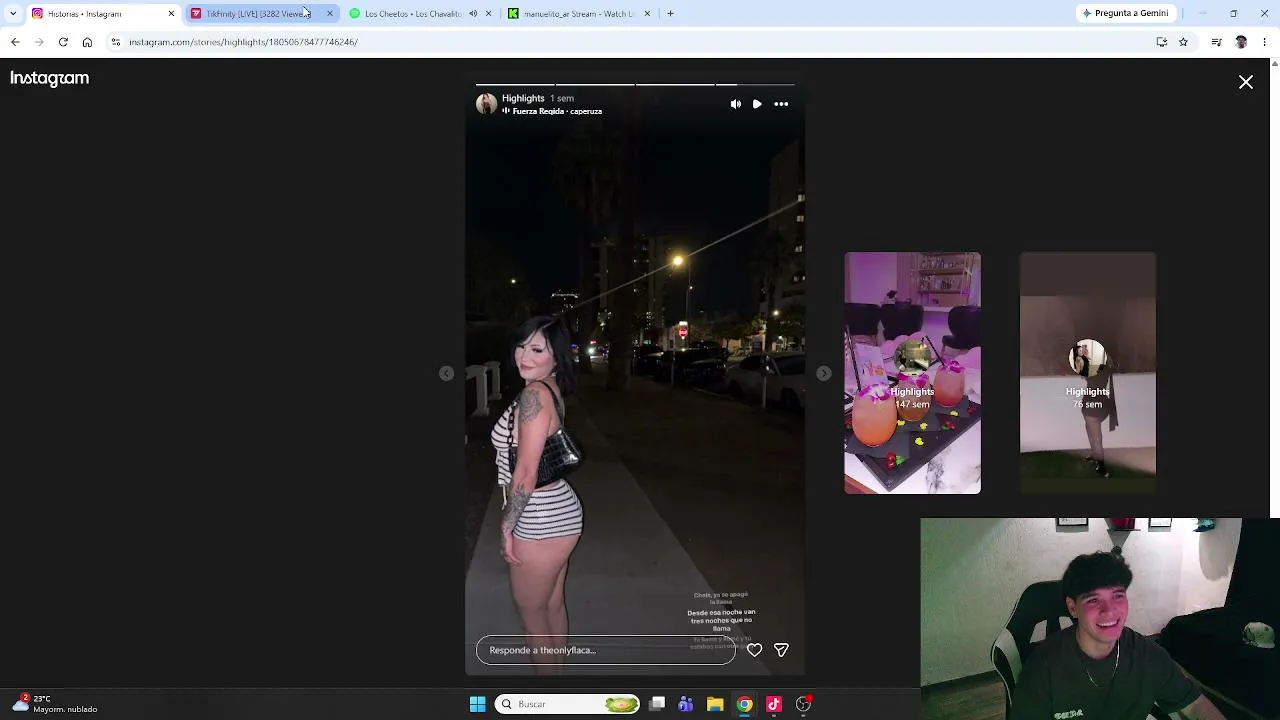Jump to the fourth story progress segment
This screenshot has height=720, width=1280.
click(755, 84)
